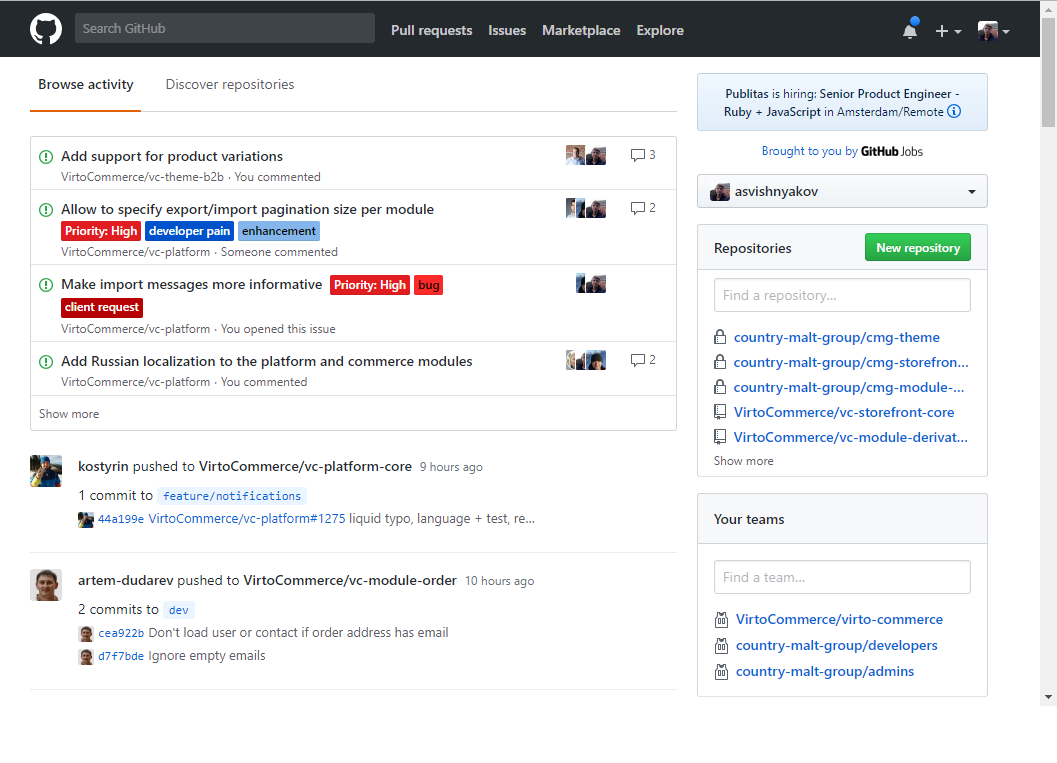Open kostyrin user profile link
The height and width of the screenshot is (763, 1057).
pos(103,466)
